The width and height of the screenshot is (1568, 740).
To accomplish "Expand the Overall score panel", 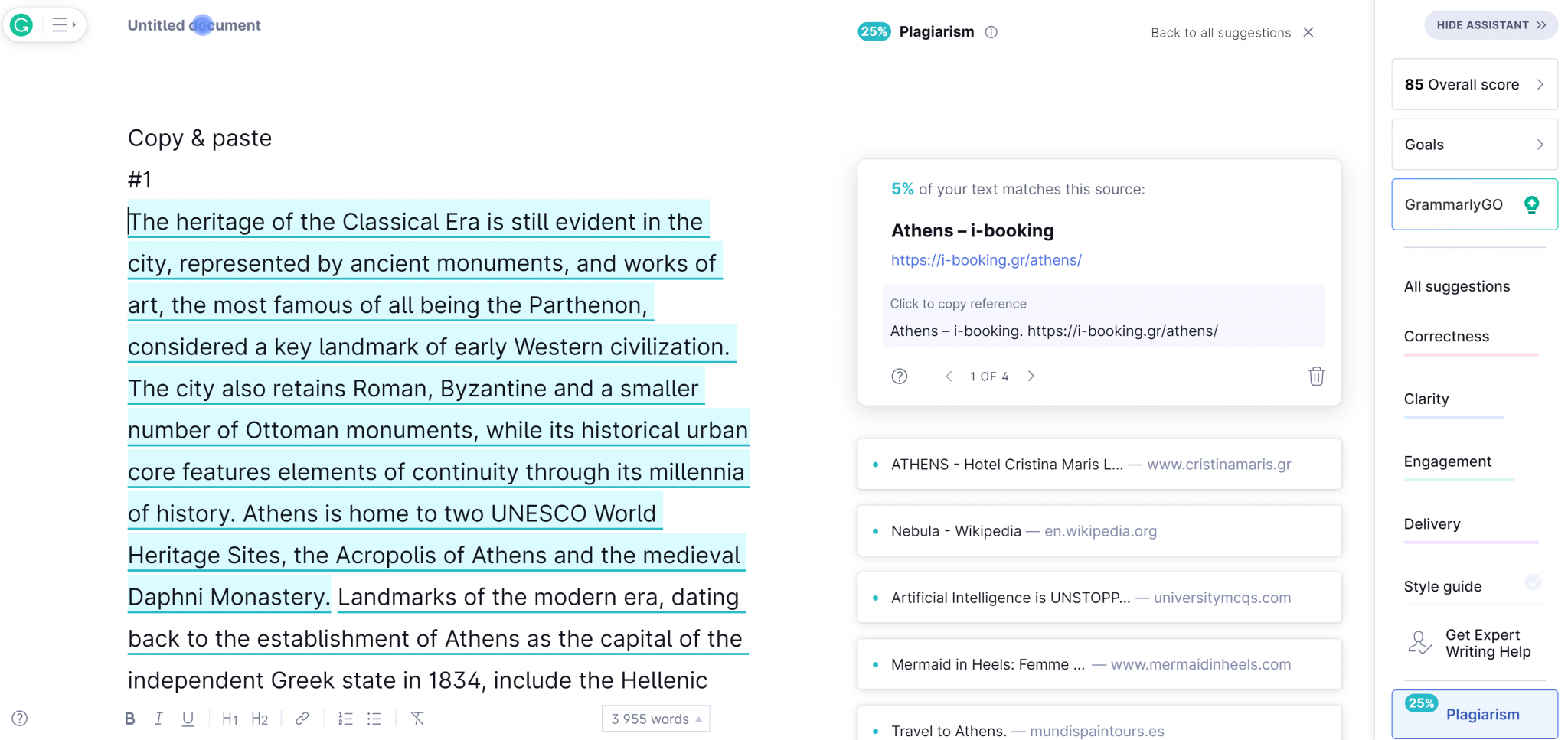I will pos(1474,85).
